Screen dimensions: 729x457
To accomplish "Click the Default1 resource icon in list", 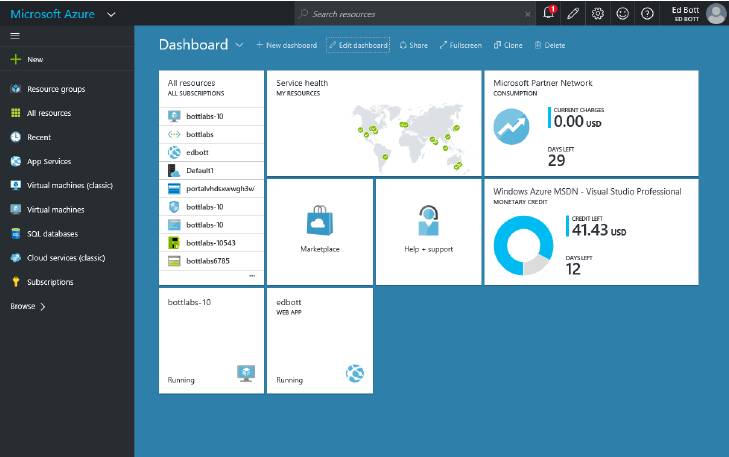I will click(173, 170).
